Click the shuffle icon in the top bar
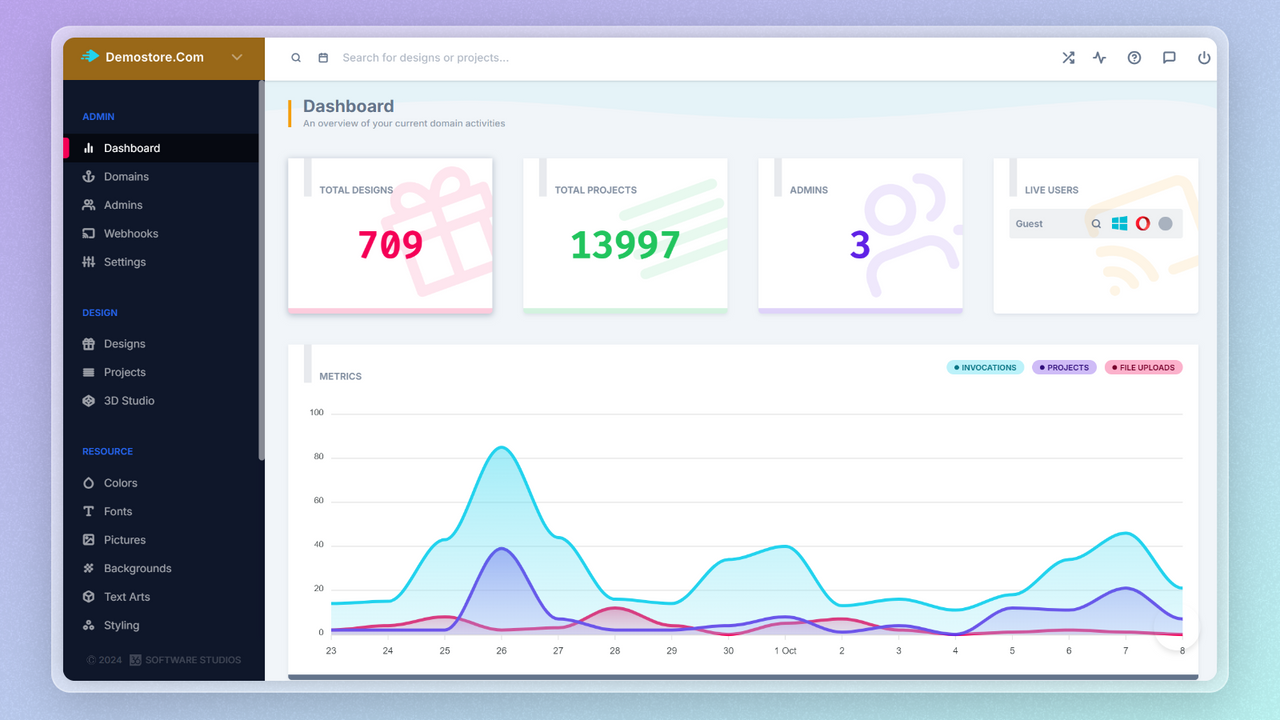1280x720 pixels. click(x=1068, y=57)
